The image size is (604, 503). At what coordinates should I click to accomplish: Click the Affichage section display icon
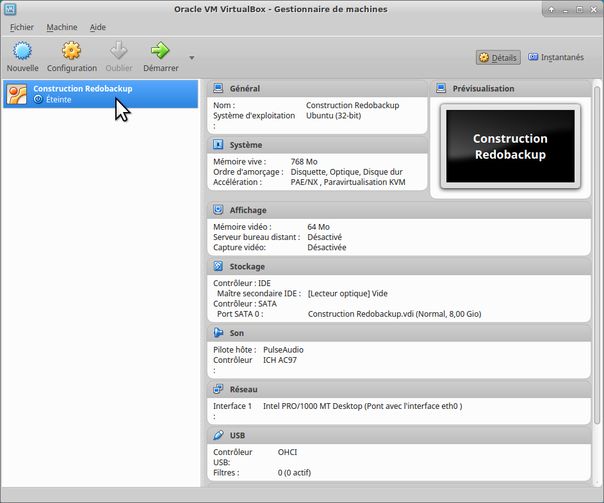(218, 210)
